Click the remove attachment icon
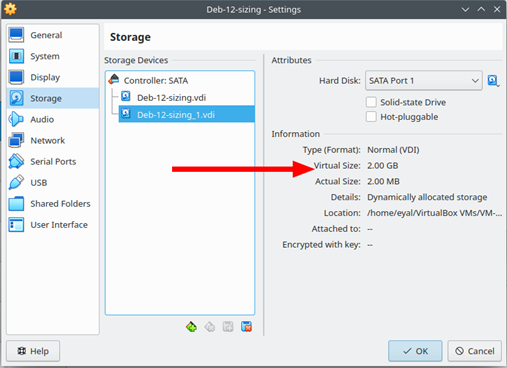This screenshot has width=507, height=368. tap(246, 327)
